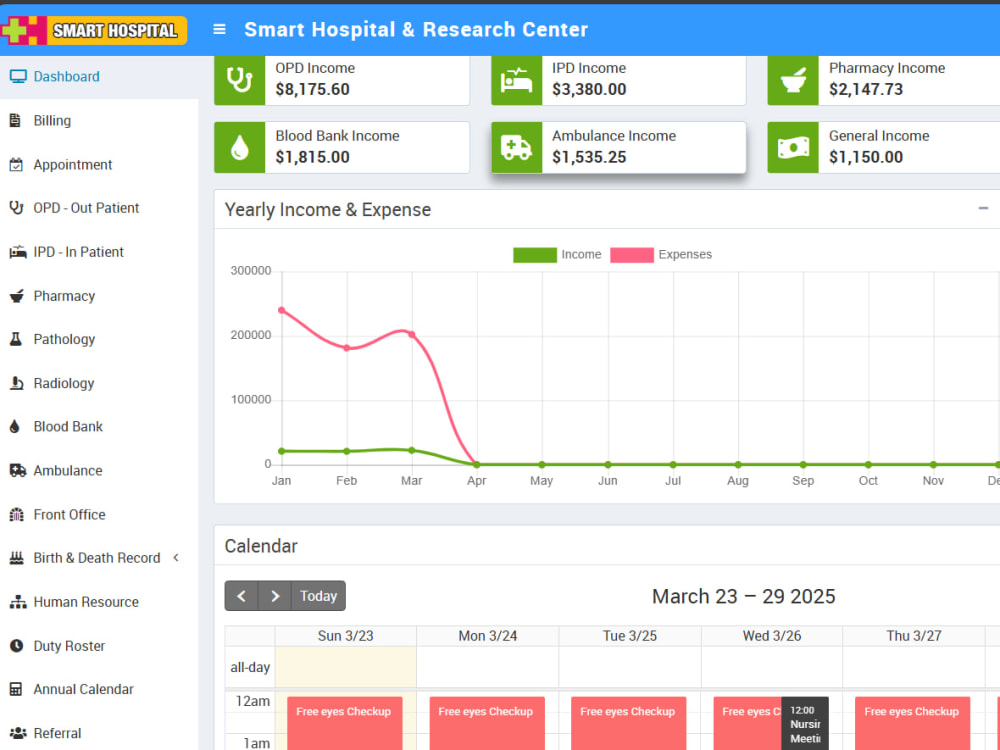This screenshot has height=750, width=1000.
Task: Click the Pharmacy mortar sidebar icon
Action: (17, 296)
